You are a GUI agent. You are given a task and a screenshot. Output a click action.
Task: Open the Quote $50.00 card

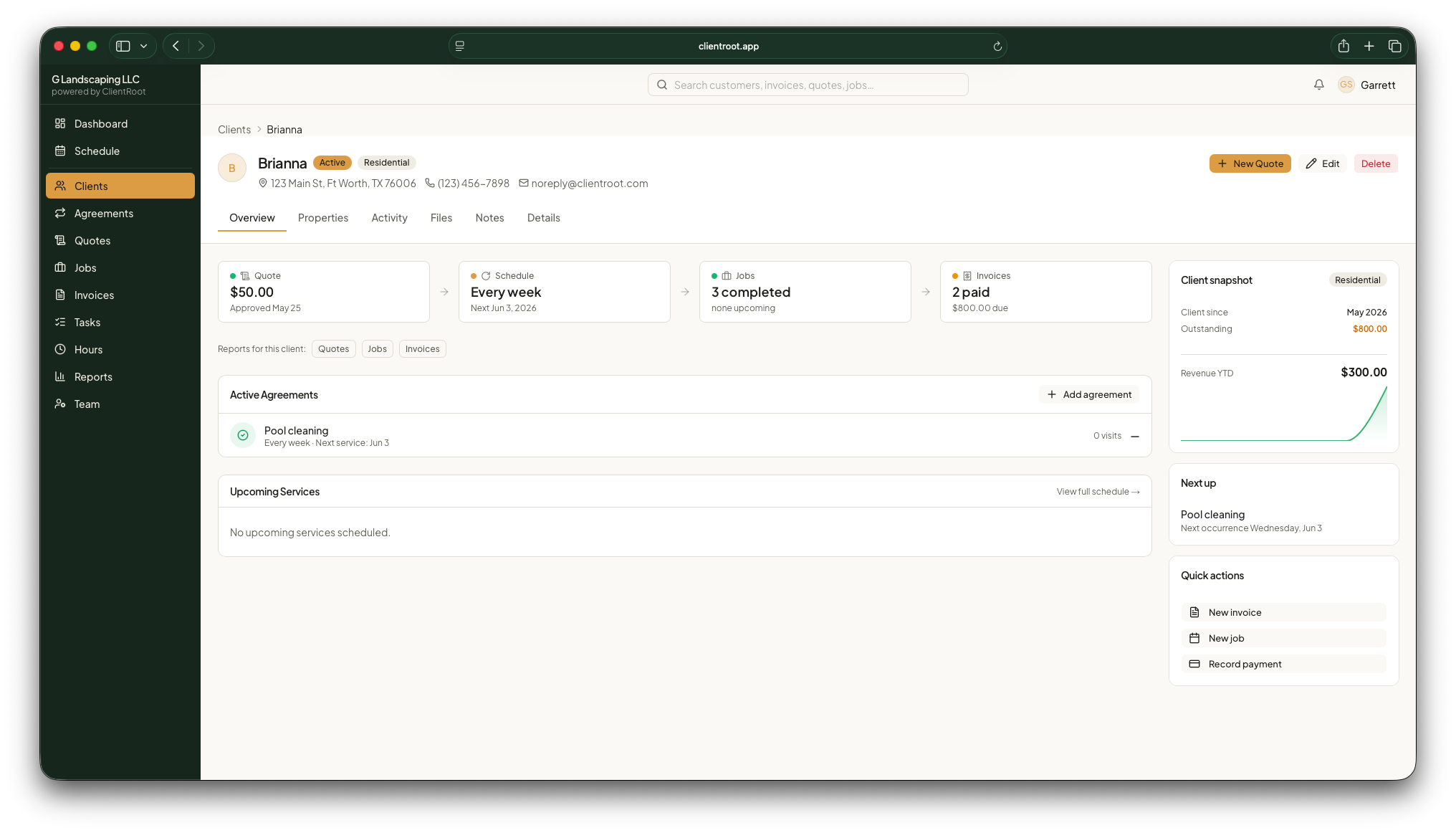[324, 292]
